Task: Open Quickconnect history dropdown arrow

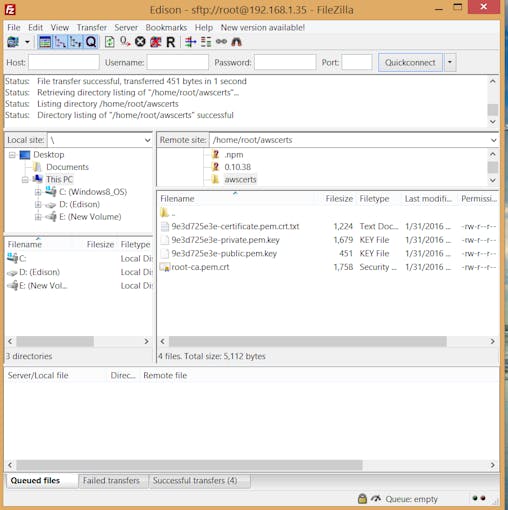Action: pyautogui.click(x=450, y=62)
